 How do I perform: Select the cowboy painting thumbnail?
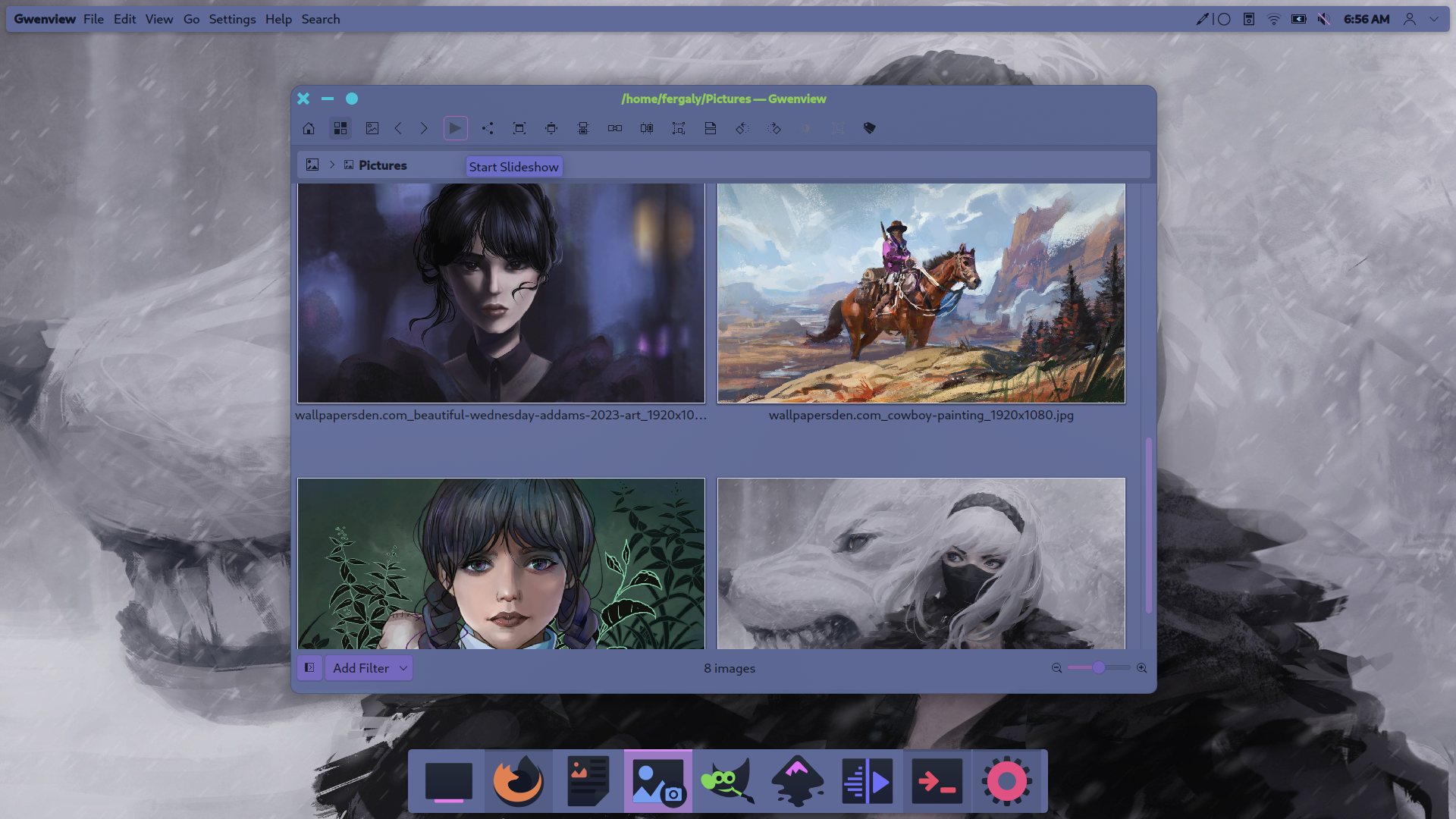coord(921,293)
